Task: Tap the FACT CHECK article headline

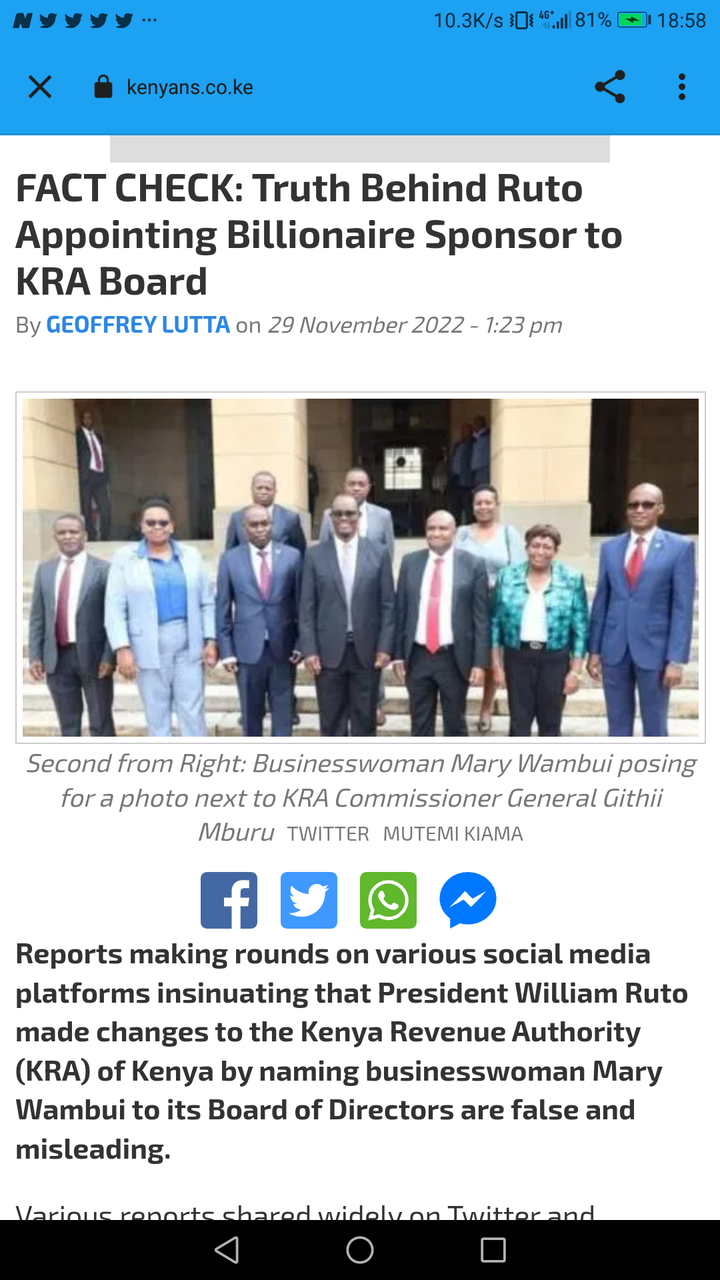Action: click(319, 235)
